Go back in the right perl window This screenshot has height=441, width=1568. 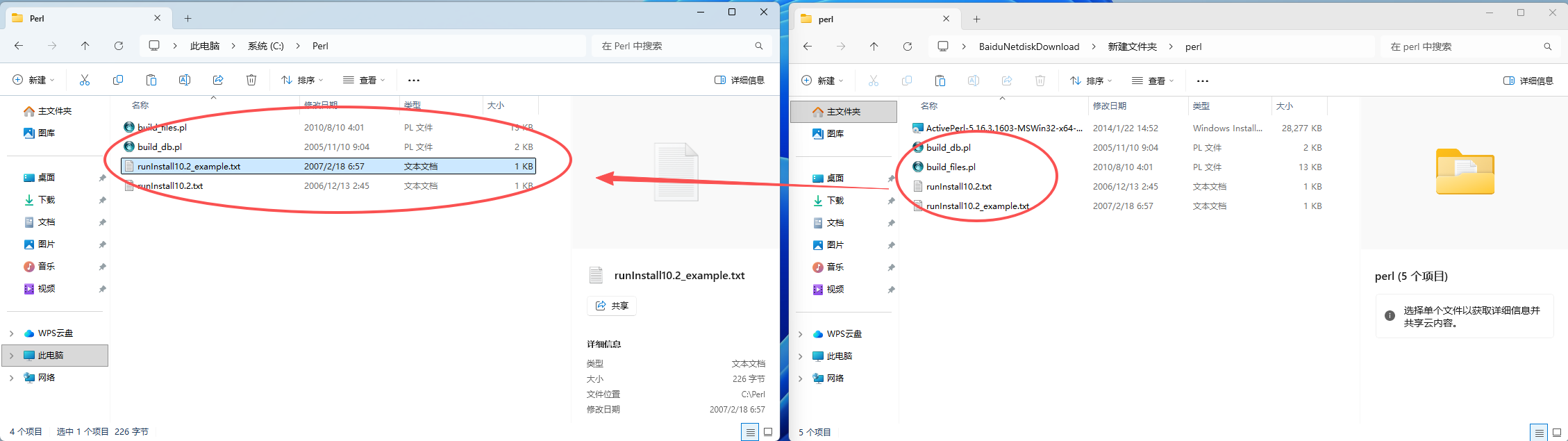[808, 47]
